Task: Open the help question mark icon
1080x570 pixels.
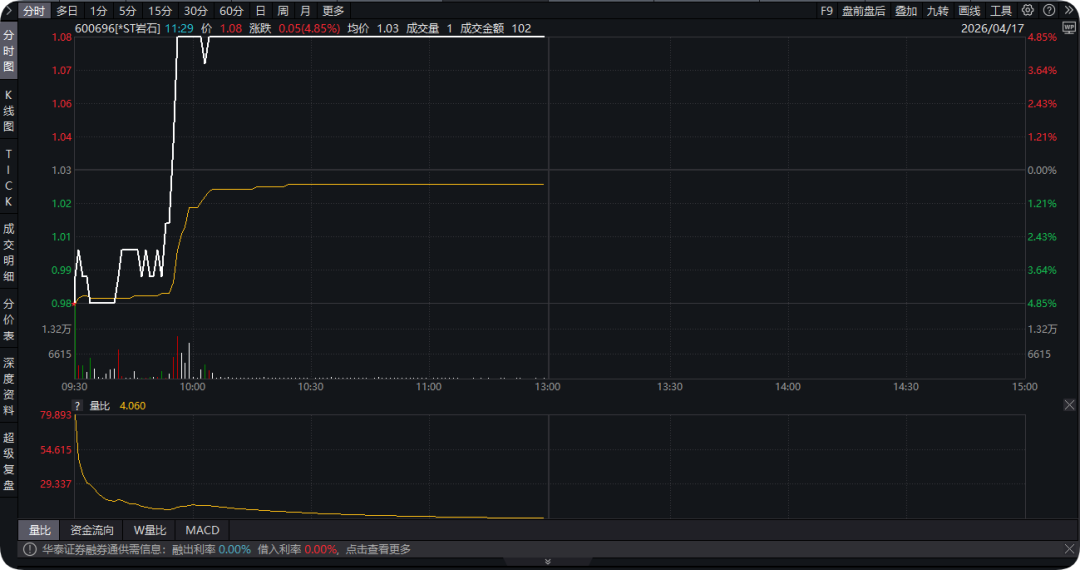Action: coord(1049,10)
